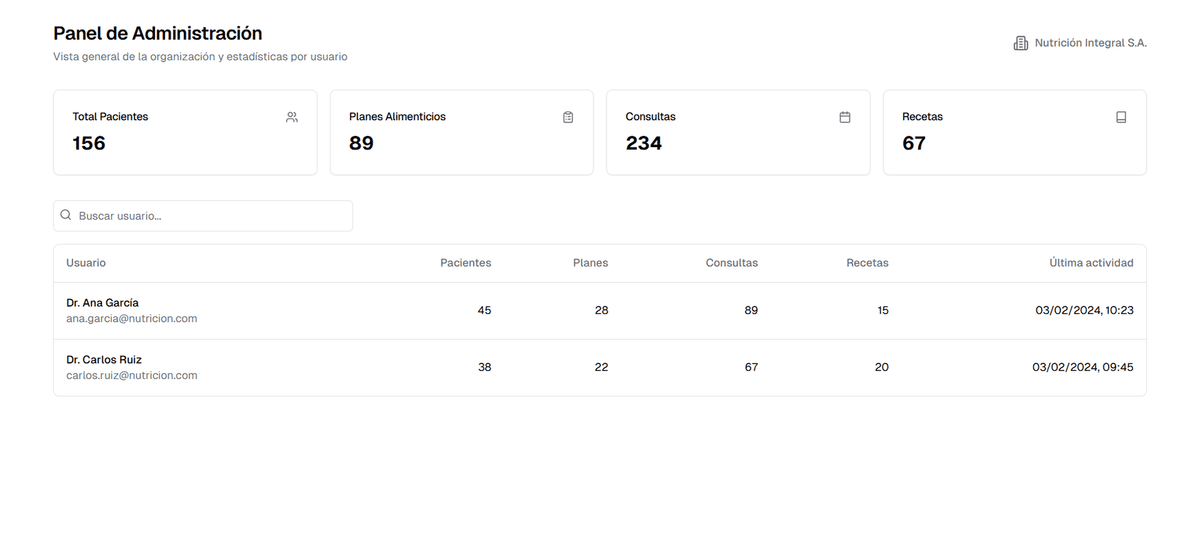Click the clipboard icon in Planes Alimenticios card
Screen dimensions: 1200x543
tap(568, 117)
